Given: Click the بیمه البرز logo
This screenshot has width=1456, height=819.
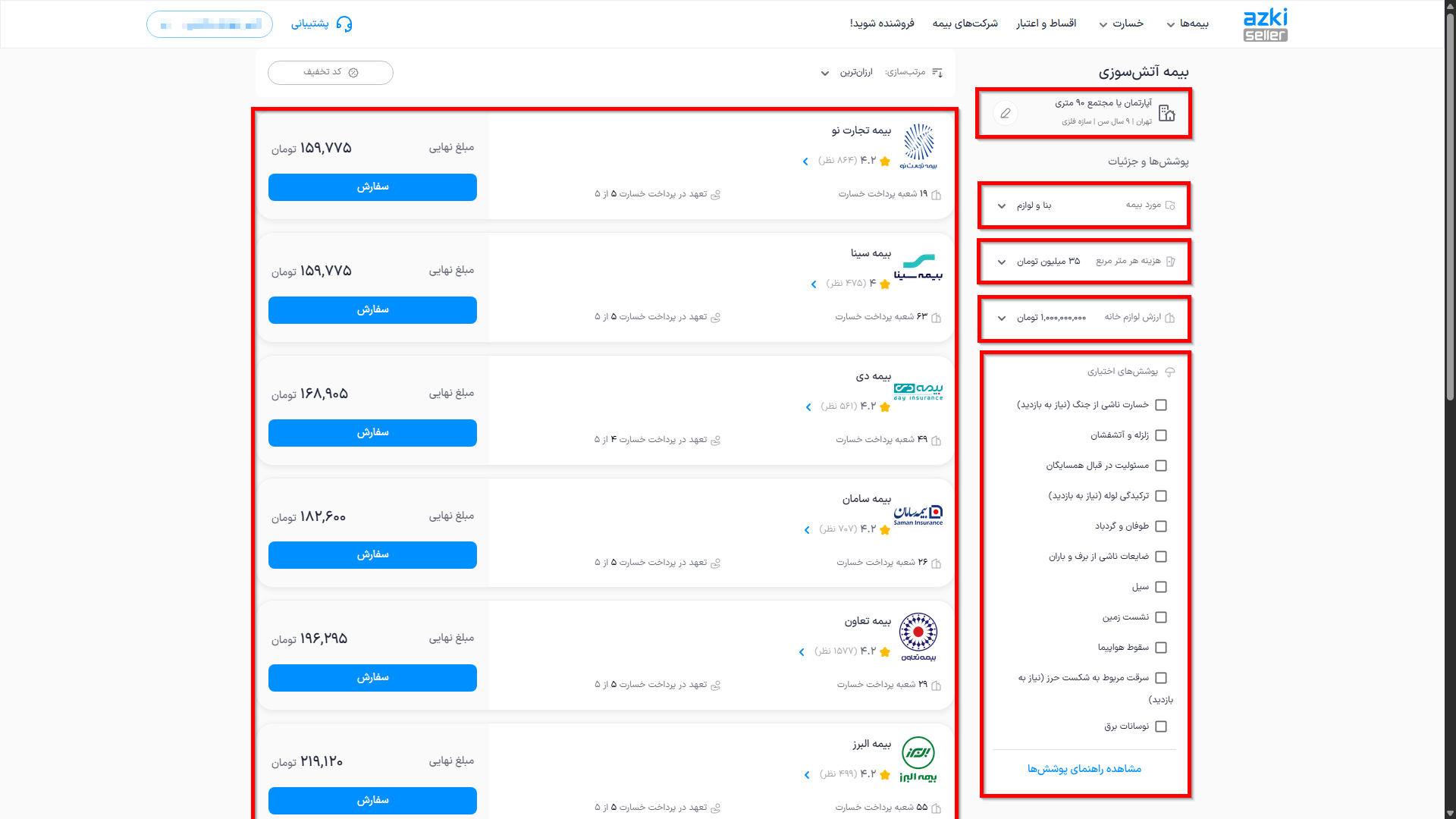Looking at the screenshot, I should [x=918, y=759].
